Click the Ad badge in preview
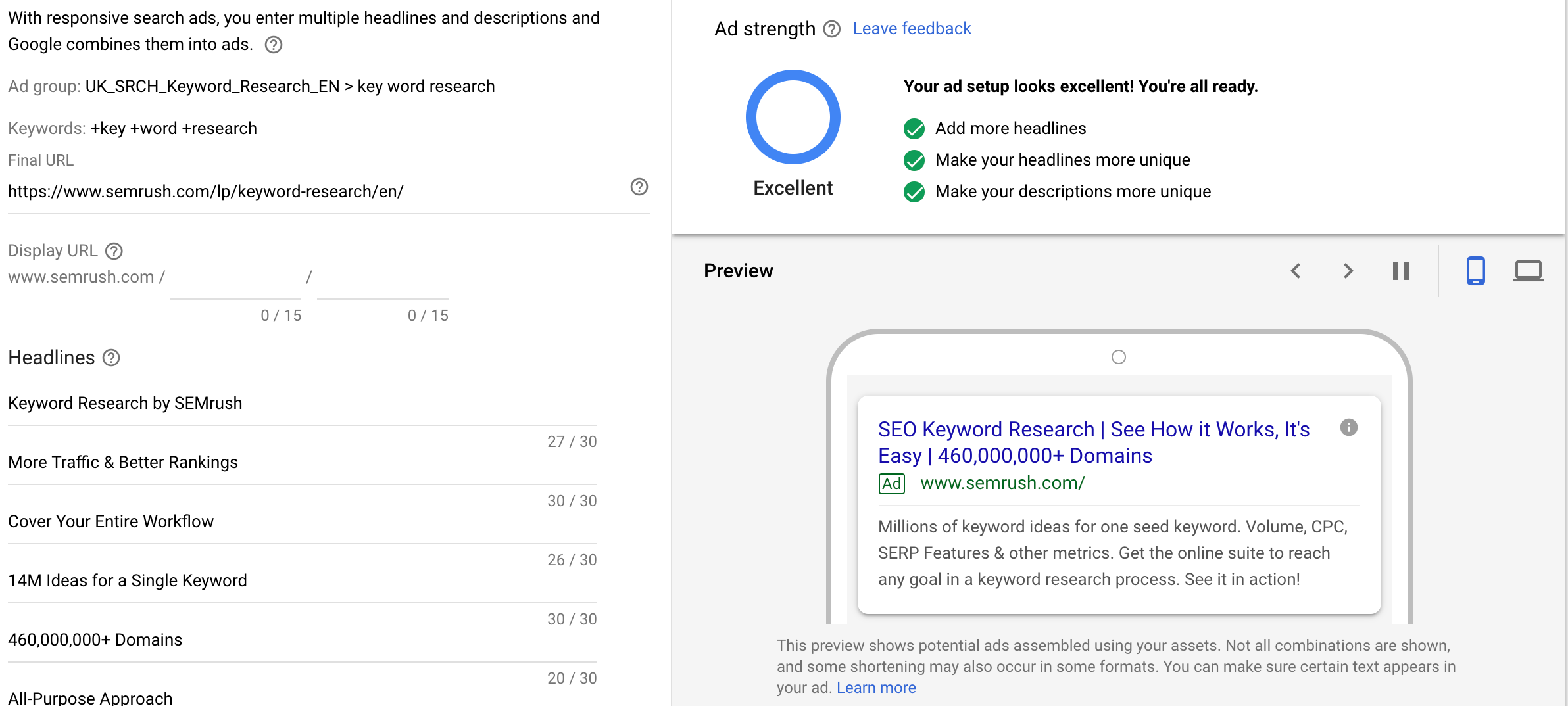Image resolution: width=1568 pixels, height=706 pixels. tap(892, 484)
